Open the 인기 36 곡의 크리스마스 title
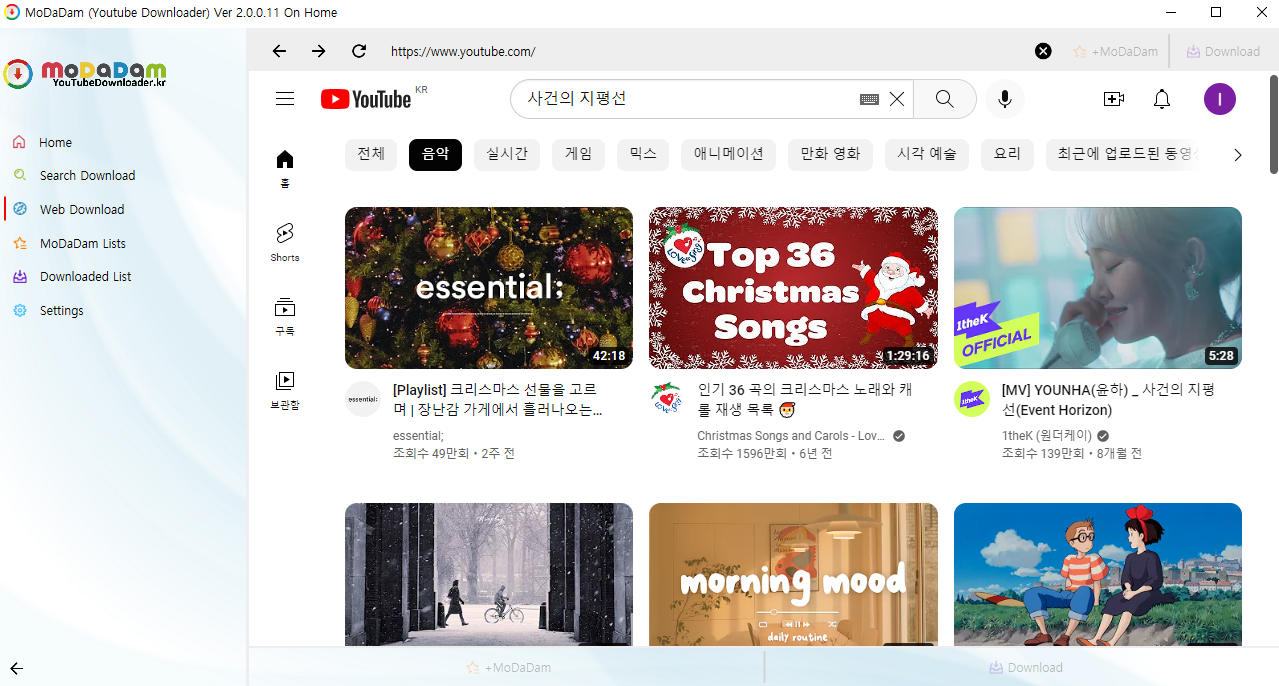 click(805, 399)
